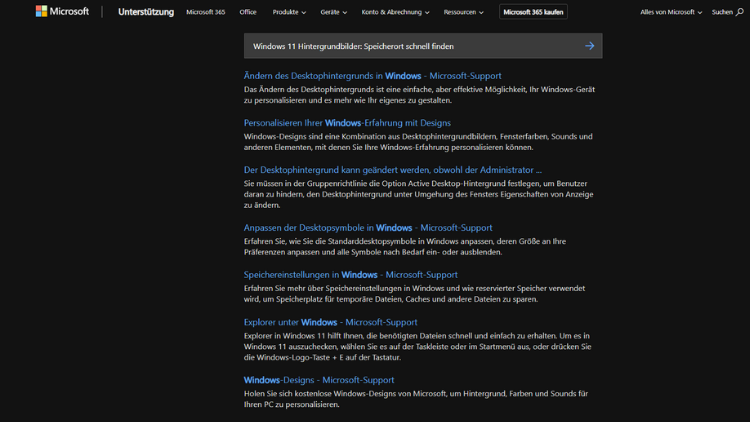
Task: Click the Microsoft logo
Action: pyautogui.click(x=62, y=11)
